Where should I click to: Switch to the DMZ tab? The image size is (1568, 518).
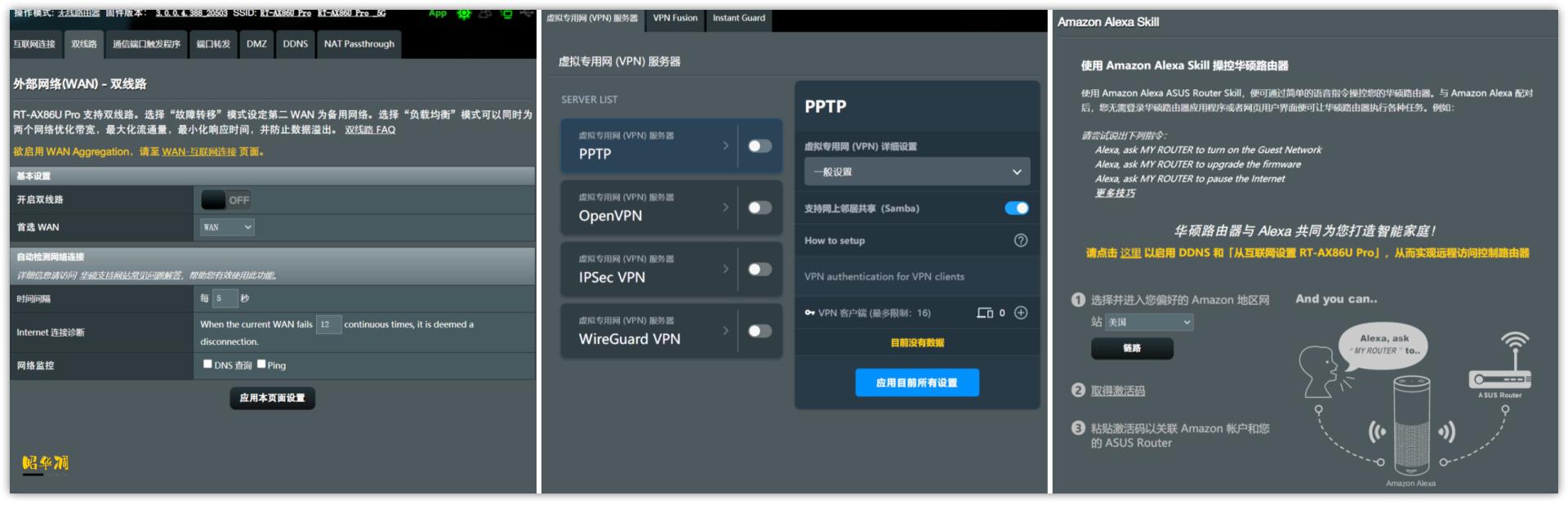[256, 44]
